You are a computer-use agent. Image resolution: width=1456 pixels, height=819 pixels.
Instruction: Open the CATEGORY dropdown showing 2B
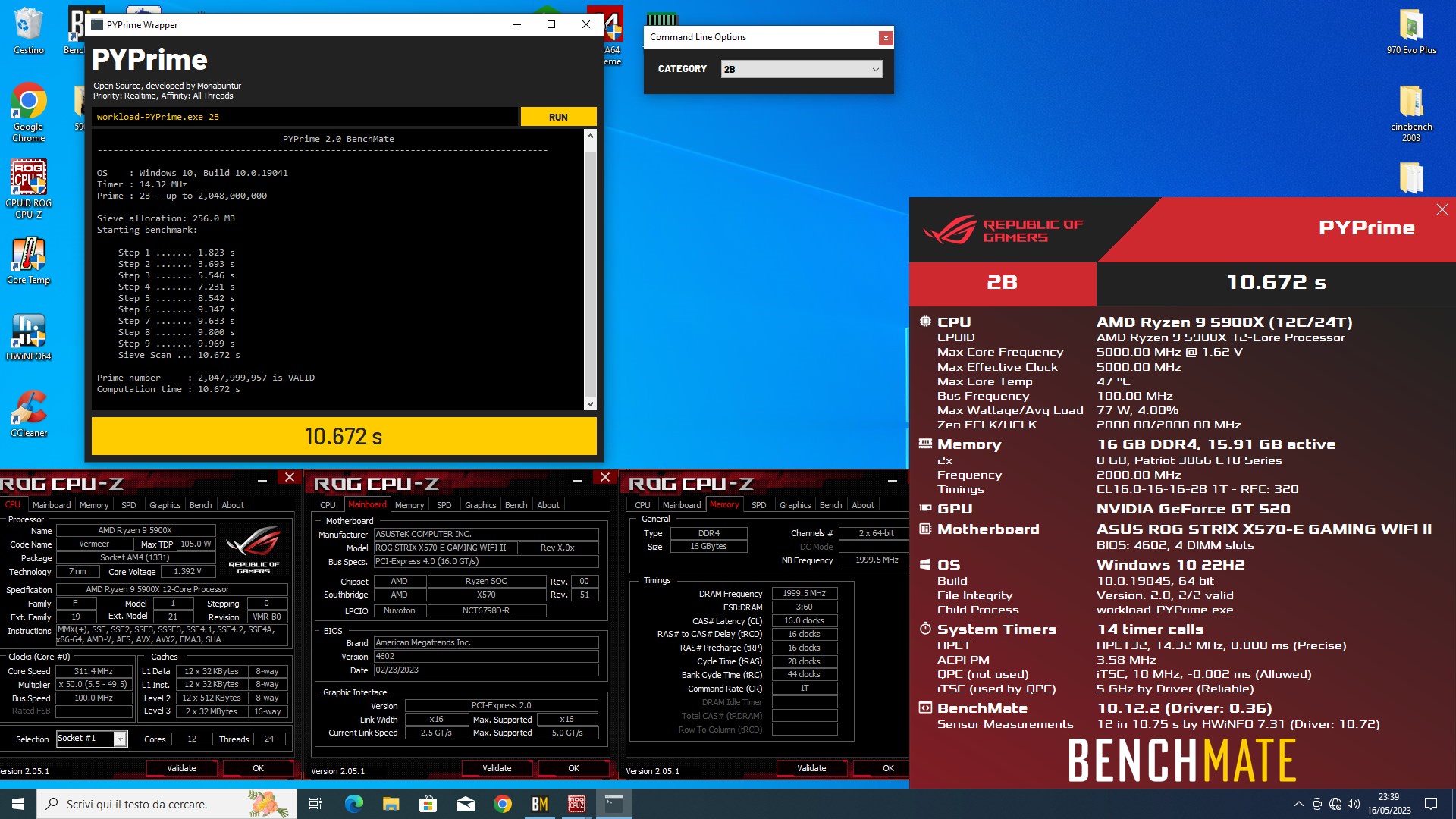click(x=802, y=69)
